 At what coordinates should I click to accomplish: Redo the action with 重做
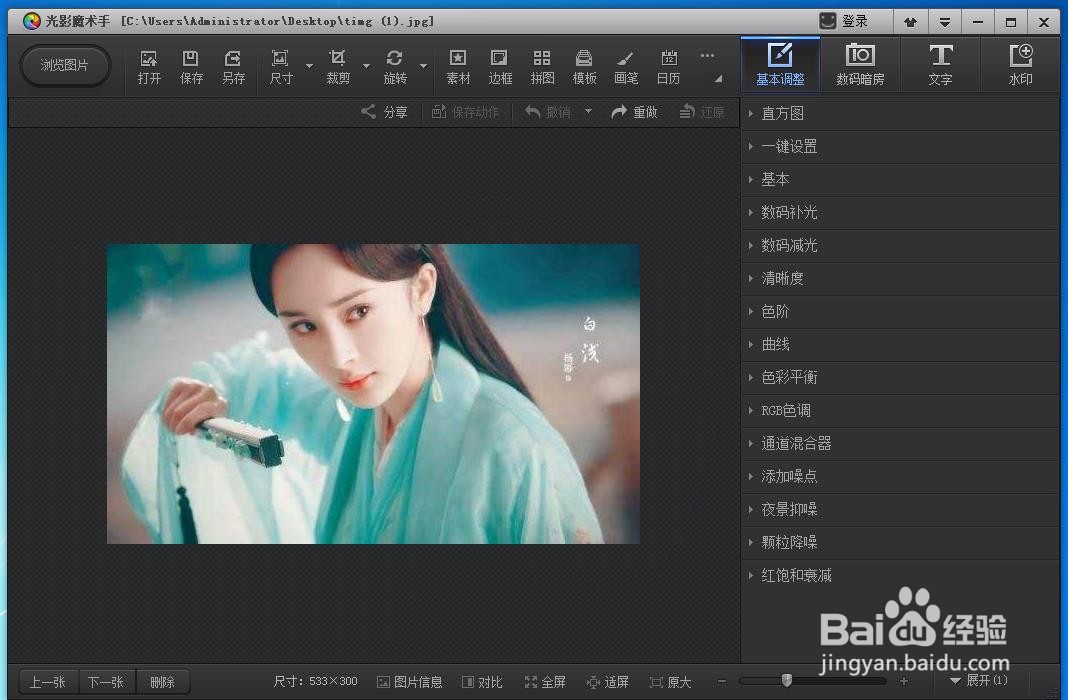(x=634, y=112)
